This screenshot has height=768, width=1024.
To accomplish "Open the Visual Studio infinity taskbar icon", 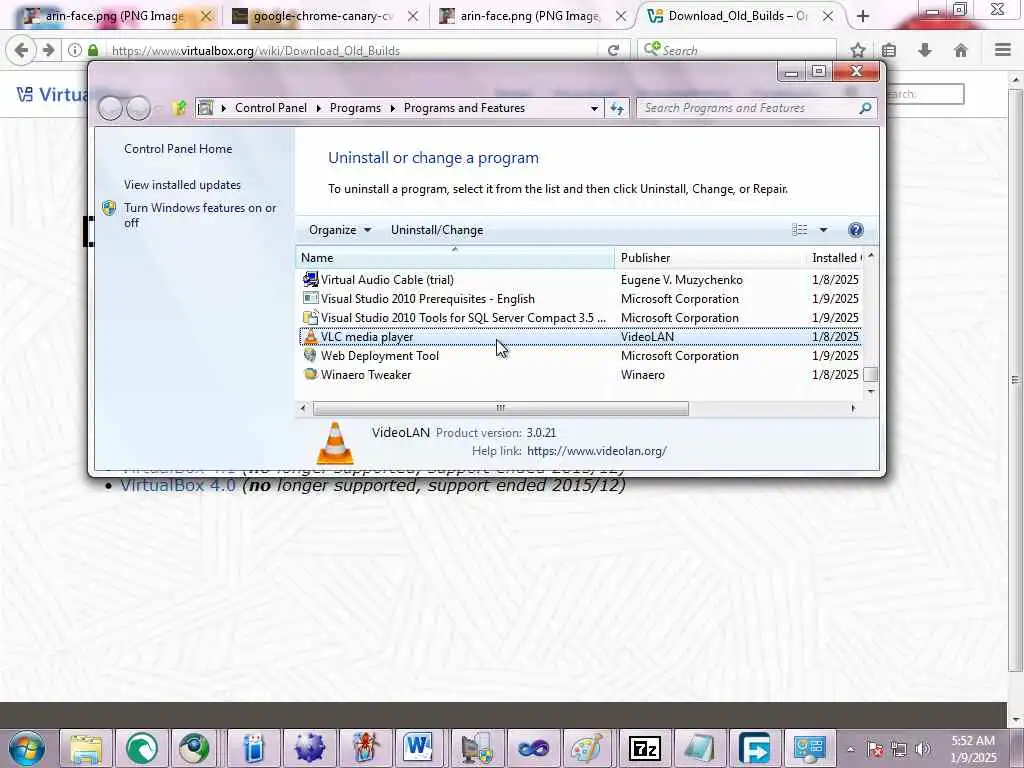I will click(532, 748).
